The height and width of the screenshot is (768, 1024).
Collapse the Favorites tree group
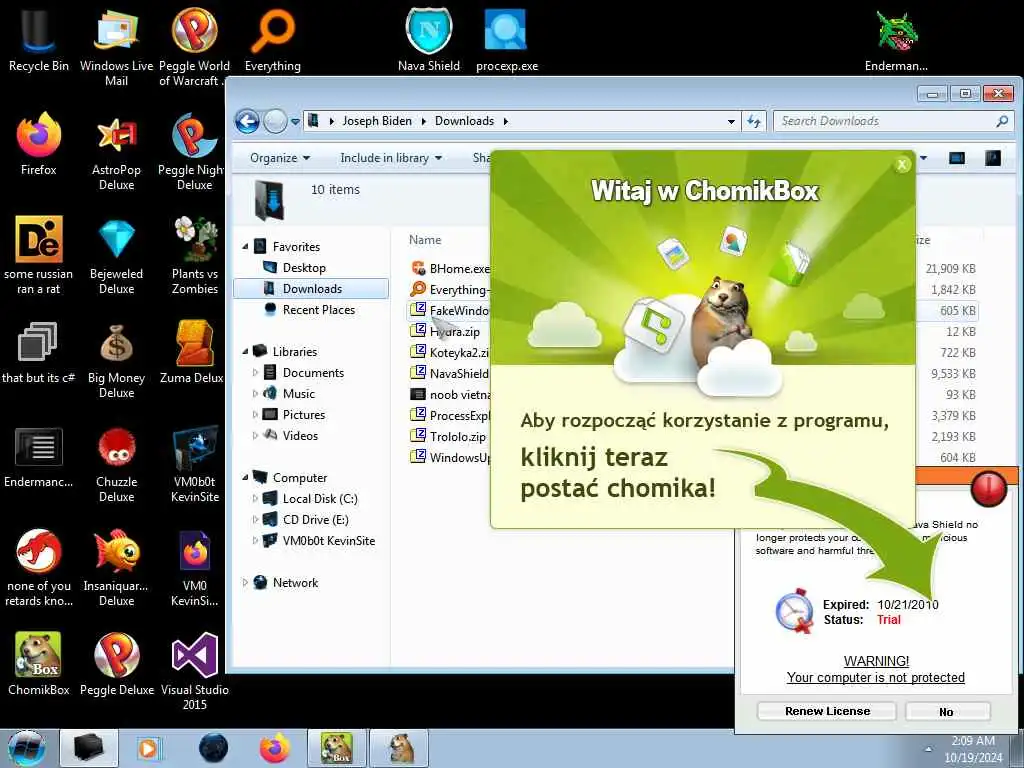click(x=246, y=247)
